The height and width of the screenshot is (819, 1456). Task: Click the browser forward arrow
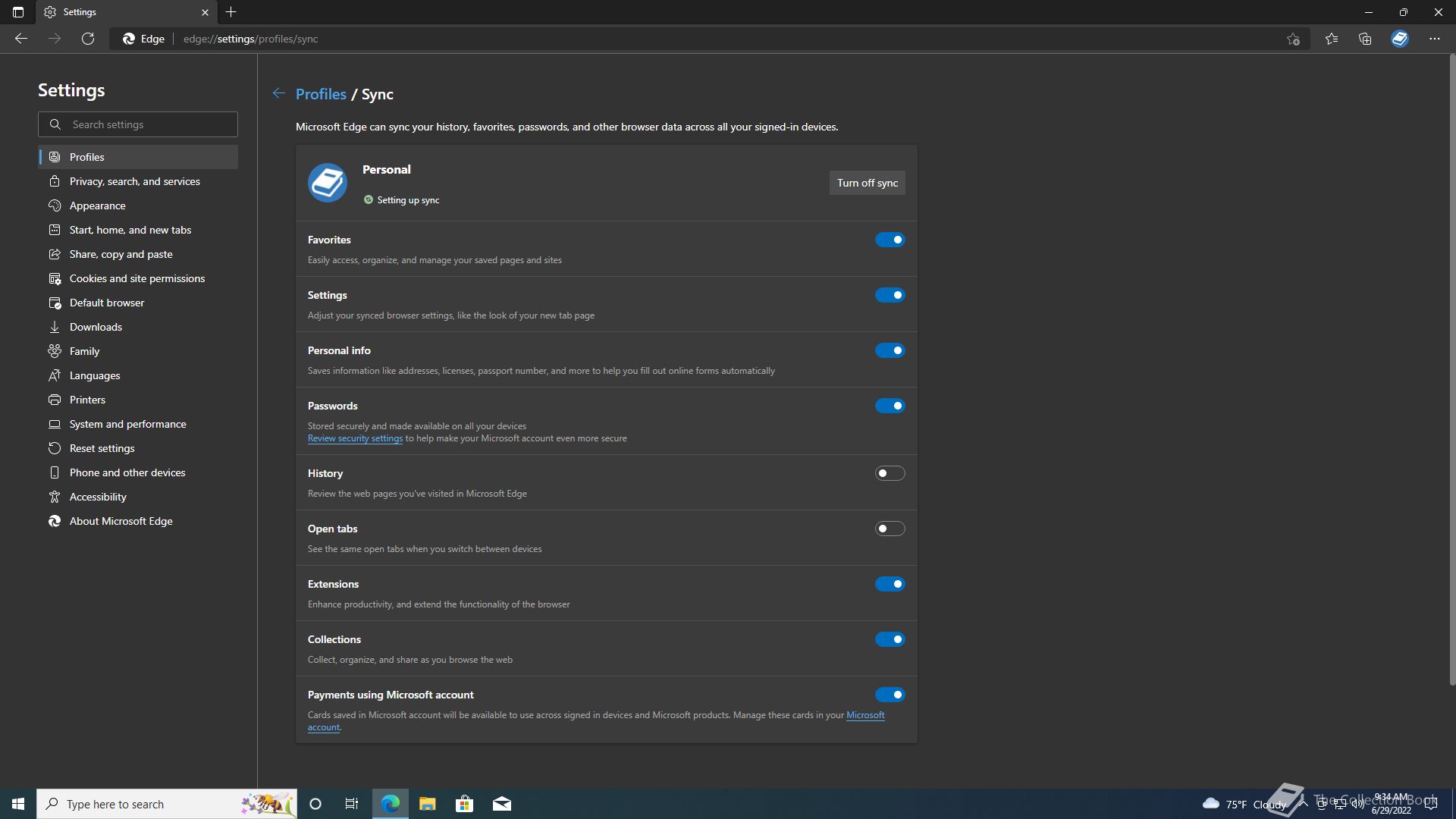[x=55, y=39]
